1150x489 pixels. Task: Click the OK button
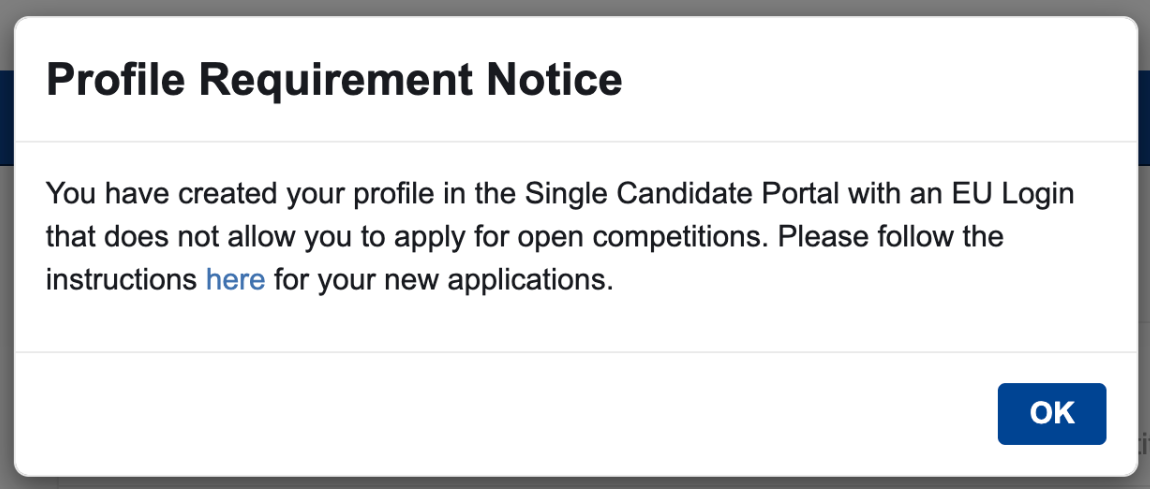point(1051,413)
